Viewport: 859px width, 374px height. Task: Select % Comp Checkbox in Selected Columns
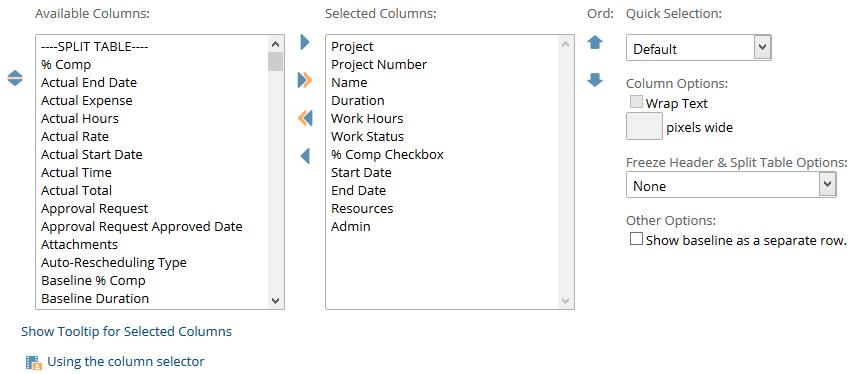[x=387, y=154]
